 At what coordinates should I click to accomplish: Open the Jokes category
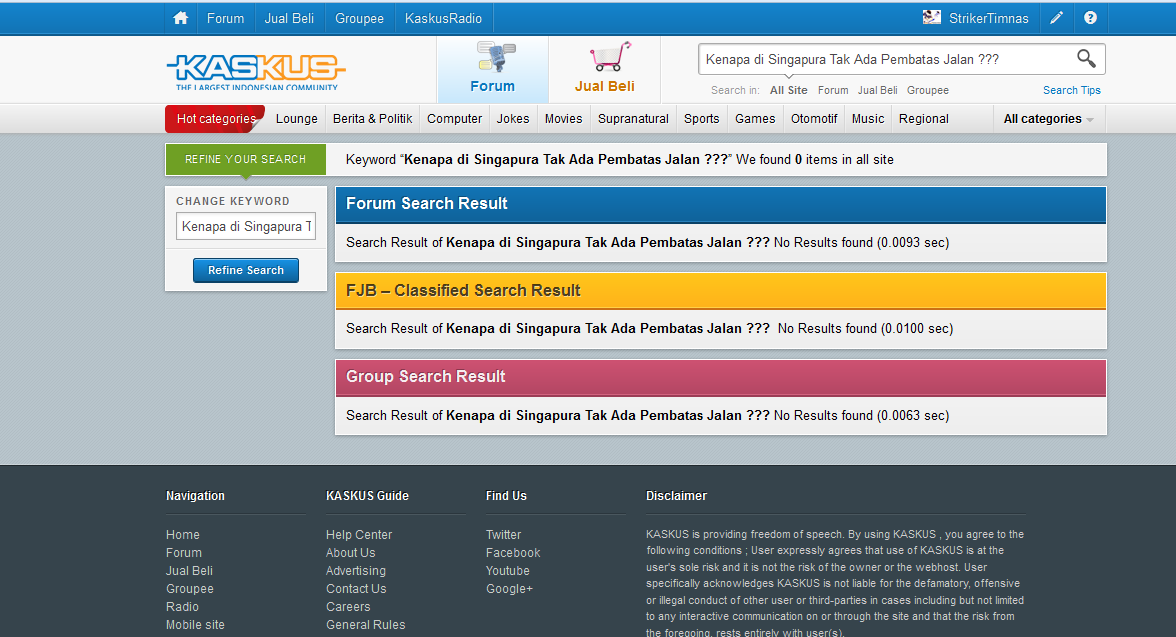(513, 119)
